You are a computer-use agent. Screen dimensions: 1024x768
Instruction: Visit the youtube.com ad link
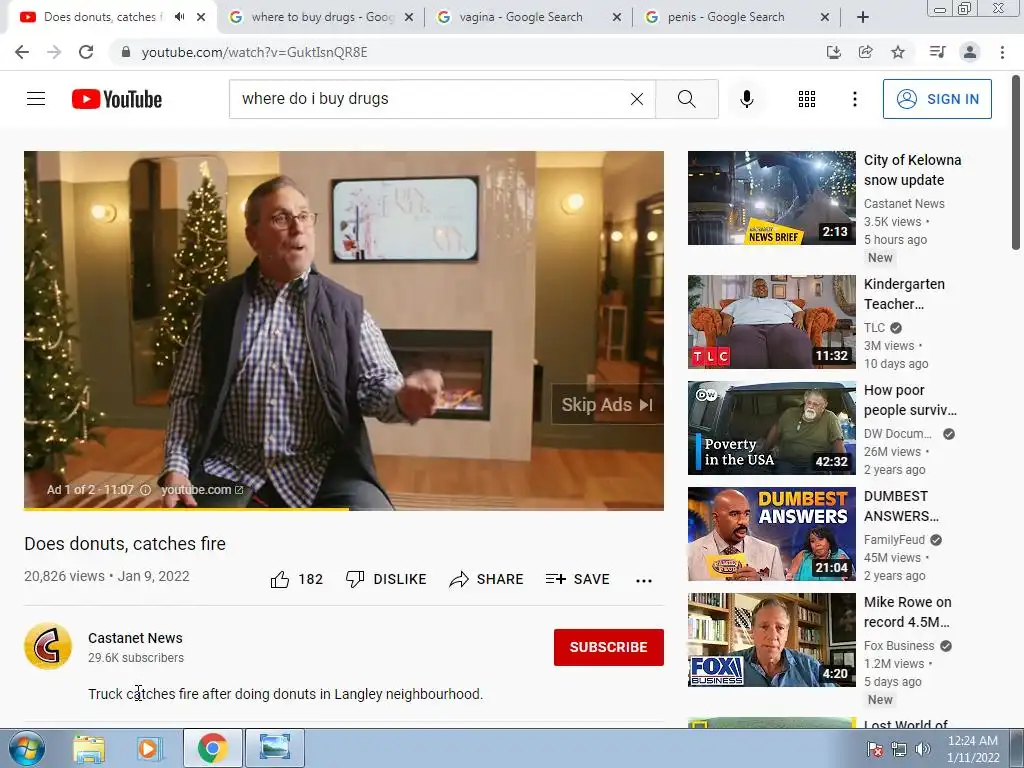click(x=202, y=490)
